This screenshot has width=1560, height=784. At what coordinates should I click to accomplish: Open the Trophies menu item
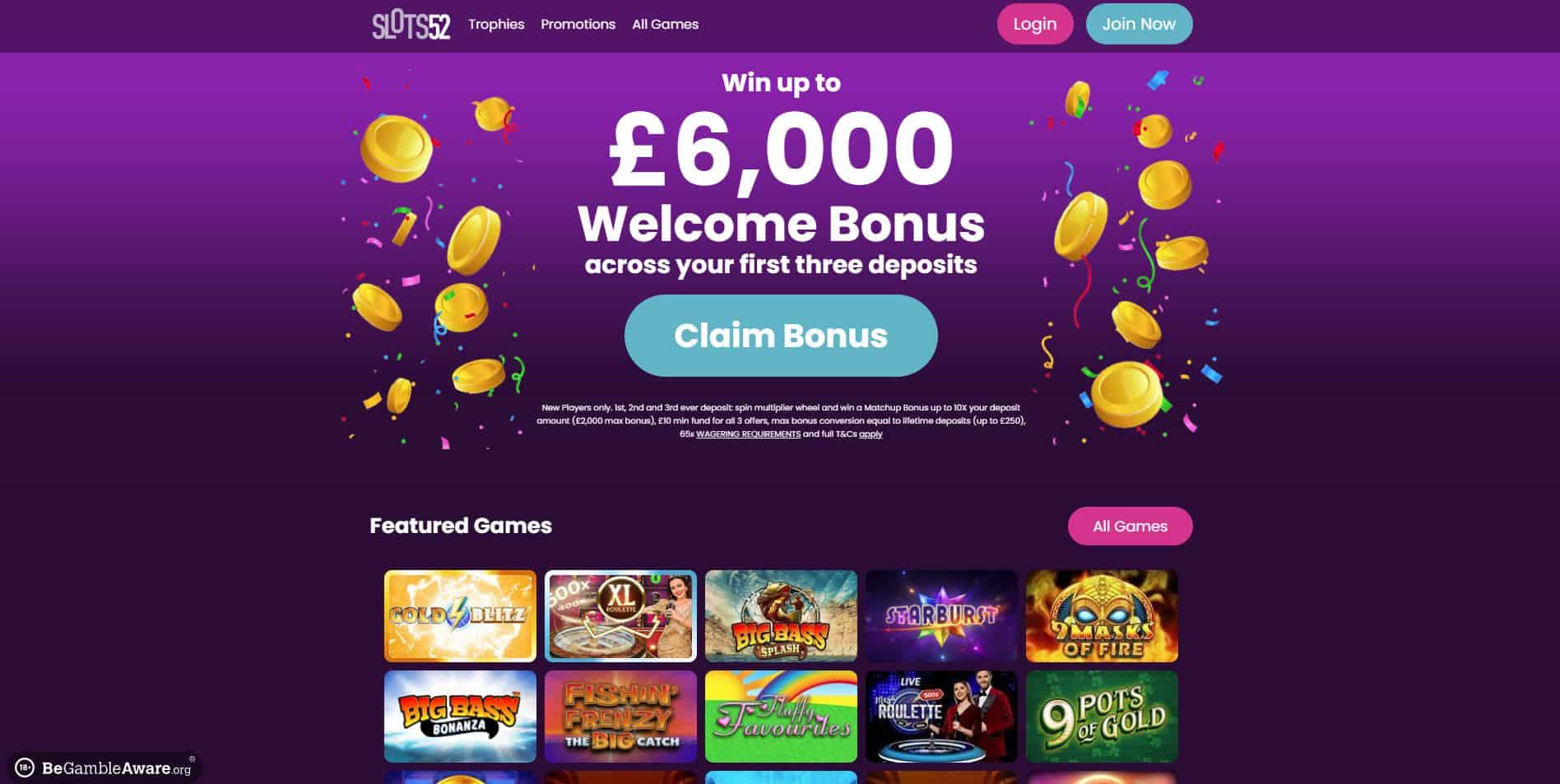tap(496, 25)
